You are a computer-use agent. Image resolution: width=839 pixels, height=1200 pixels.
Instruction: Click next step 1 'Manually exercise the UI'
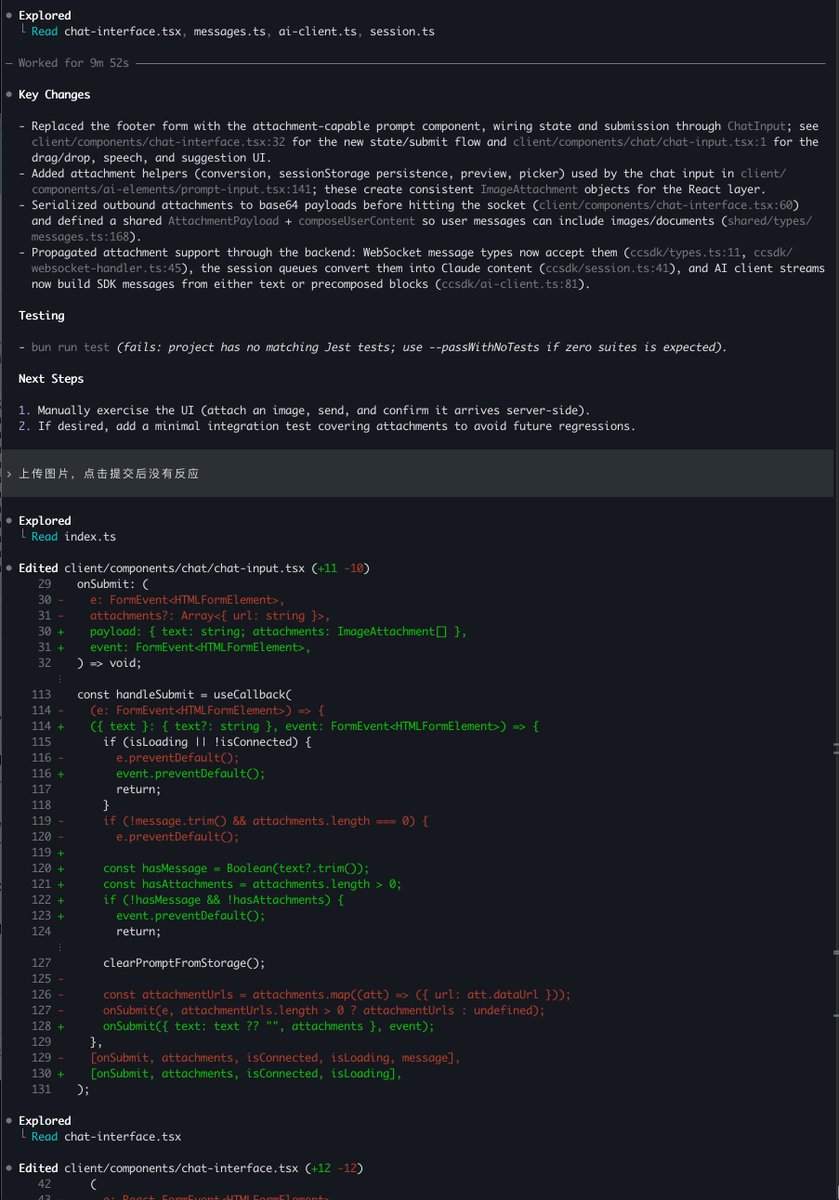coord(304,410)
